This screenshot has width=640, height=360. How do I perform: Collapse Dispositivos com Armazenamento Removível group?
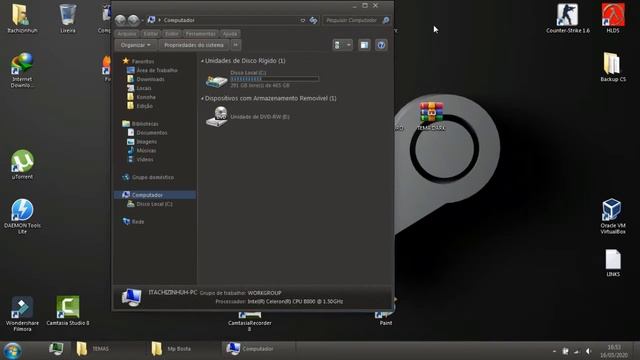click(x=202, y=98)
